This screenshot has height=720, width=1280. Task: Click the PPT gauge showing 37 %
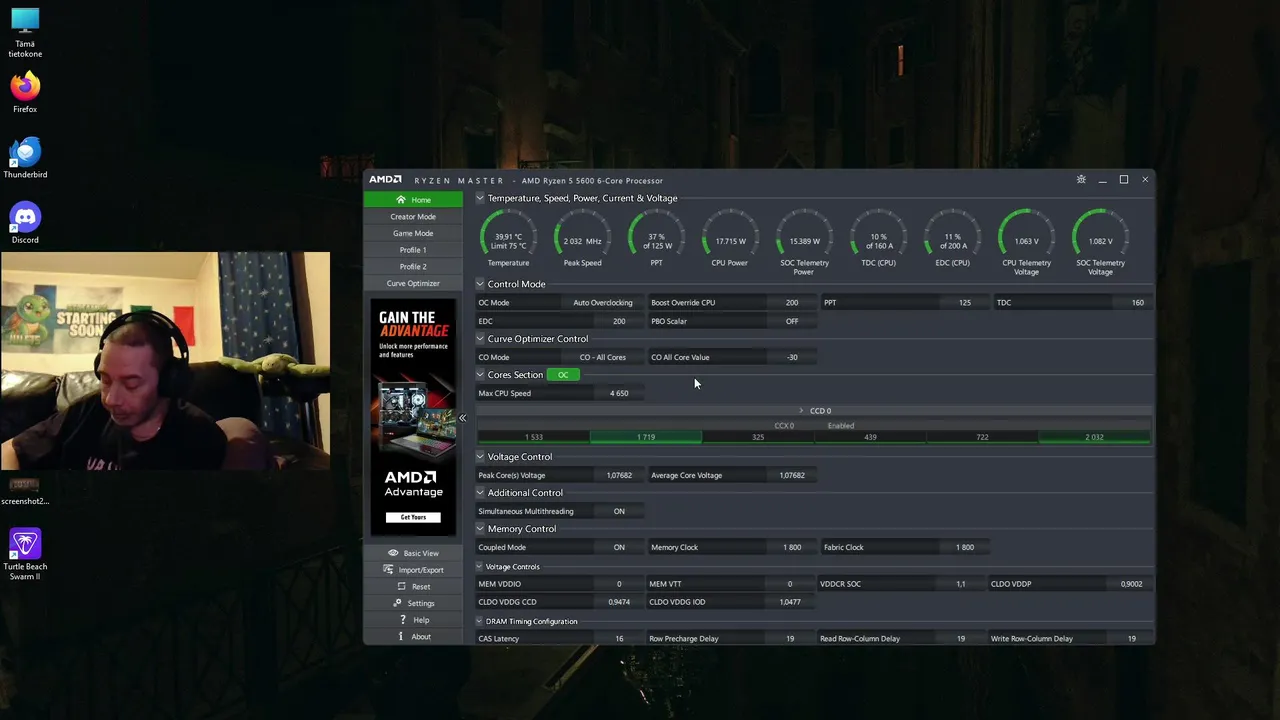click(656, 238)
